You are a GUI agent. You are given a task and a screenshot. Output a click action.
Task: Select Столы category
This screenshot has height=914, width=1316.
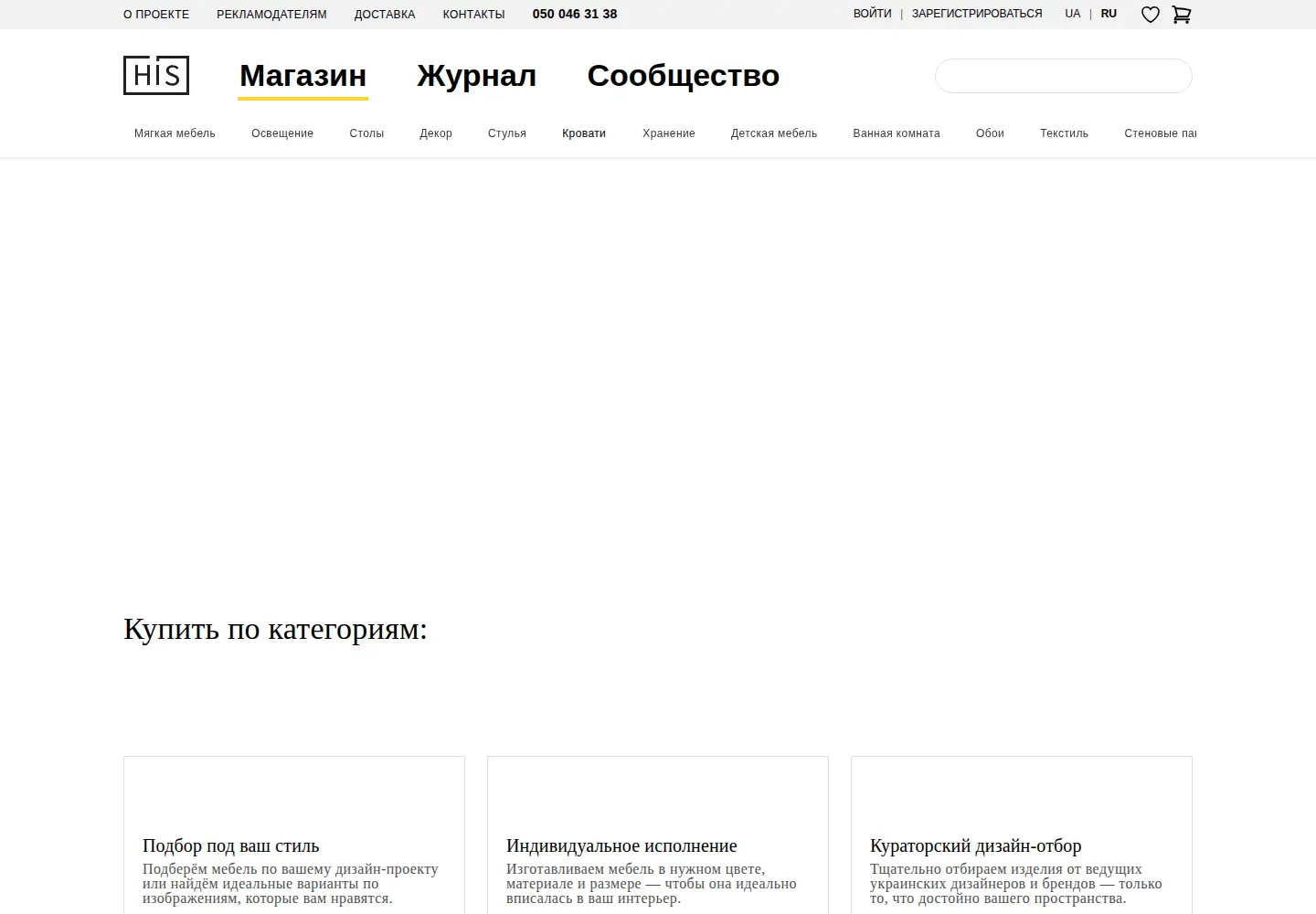pos(366,133)
